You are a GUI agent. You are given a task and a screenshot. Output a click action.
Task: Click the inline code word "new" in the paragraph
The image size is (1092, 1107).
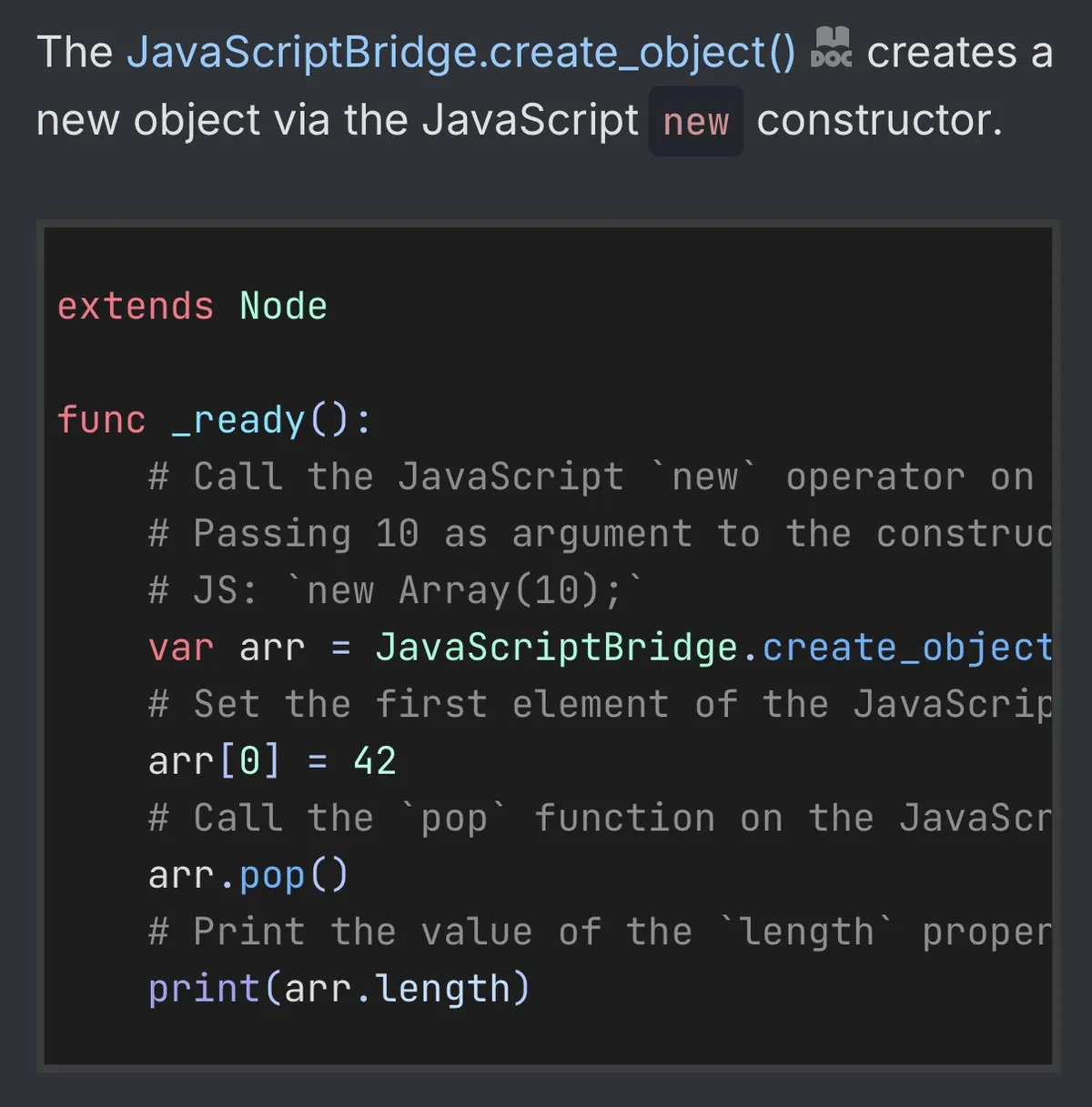coord(696,122)
